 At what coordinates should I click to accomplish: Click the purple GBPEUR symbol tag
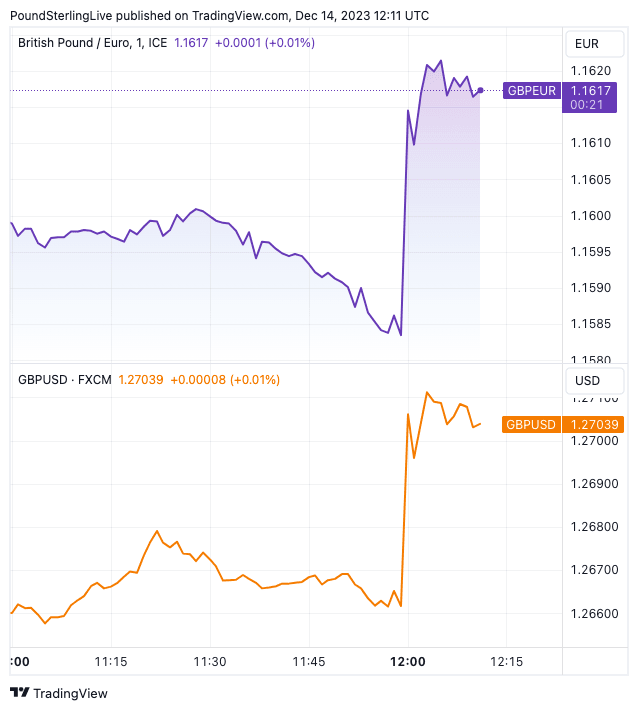pyautogui.click(x=531, y=91)
